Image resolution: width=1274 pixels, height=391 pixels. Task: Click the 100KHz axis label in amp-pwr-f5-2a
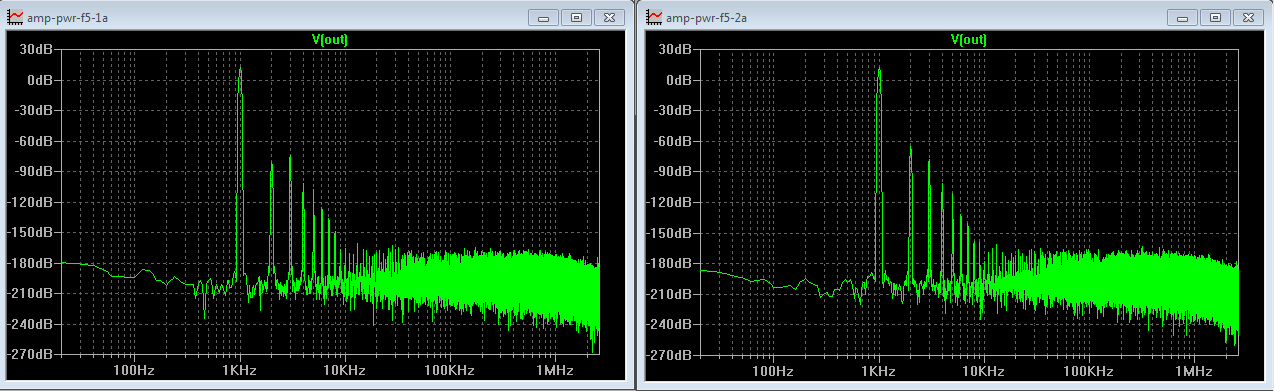tap(1088, 370)
